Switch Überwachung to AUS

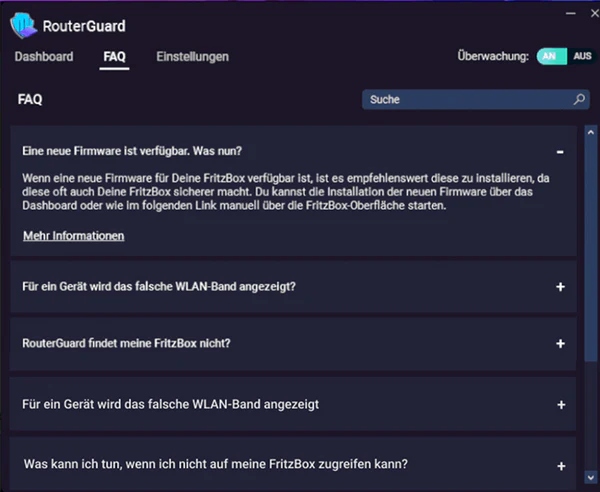582,56
